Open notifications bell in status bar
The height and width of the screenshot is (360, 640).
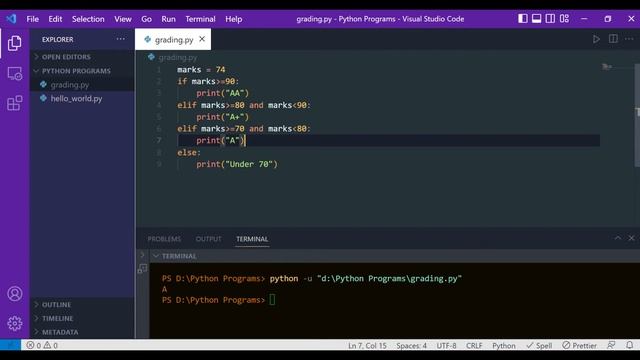pos(629,345)
